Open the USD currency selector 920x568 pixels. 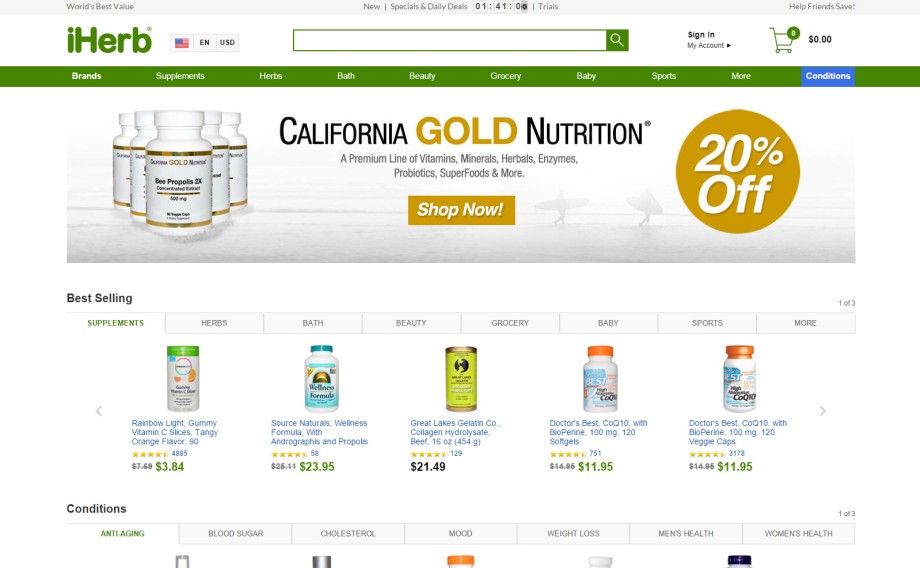point(227,43)
